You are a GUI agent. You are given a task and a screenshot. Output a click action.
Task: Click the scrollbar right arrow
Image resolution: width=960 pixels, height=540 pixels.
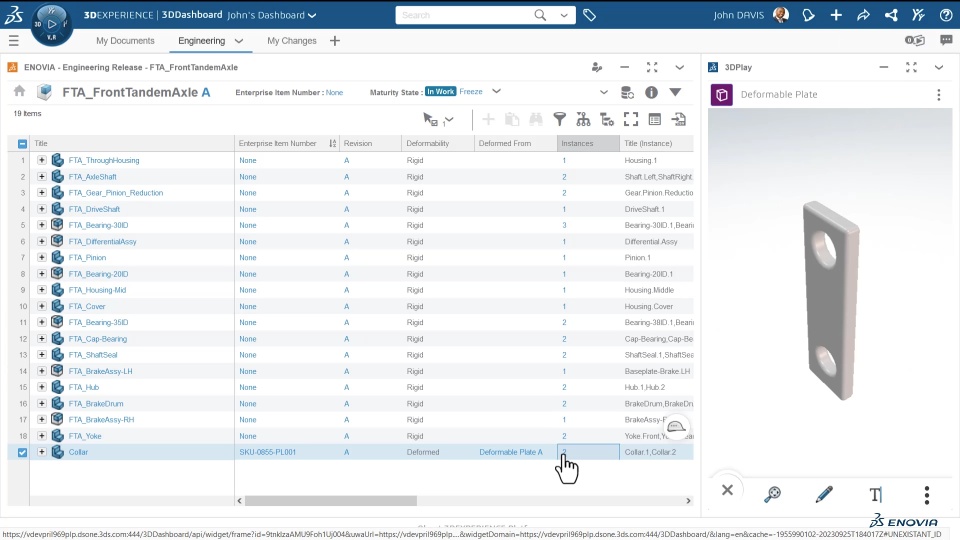[x=688, y=501]
